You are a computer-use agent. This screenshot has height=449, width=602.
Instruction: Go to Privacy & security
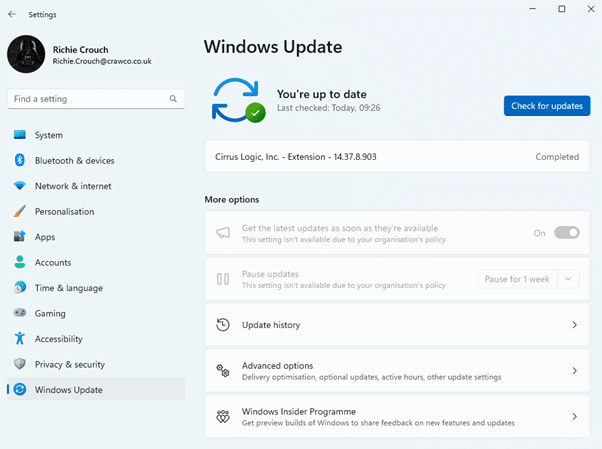pos(96,364)
